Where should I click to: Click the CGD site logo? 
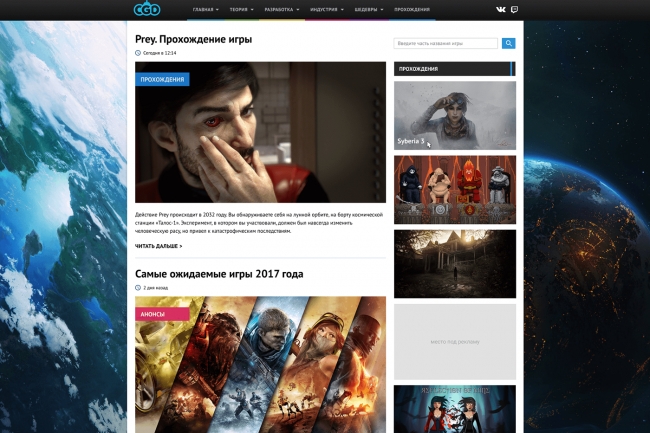tap(147, 8)
